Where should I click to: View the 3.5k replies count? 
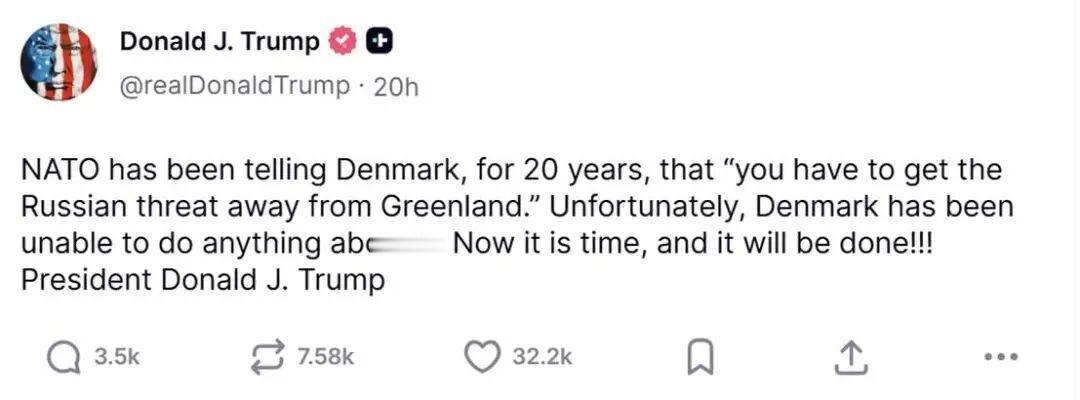pyautogui.click(x=117, y=357)
